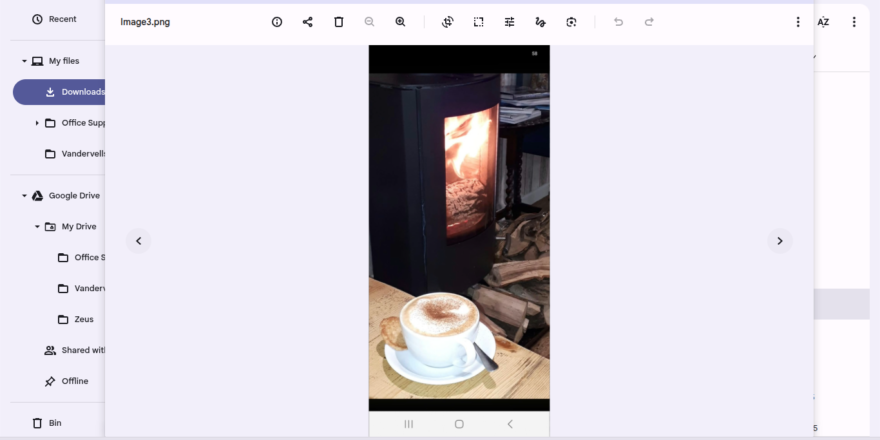880x440 pixels.
Task: Click the recent apps button in photo
Action: click(409, 424)
